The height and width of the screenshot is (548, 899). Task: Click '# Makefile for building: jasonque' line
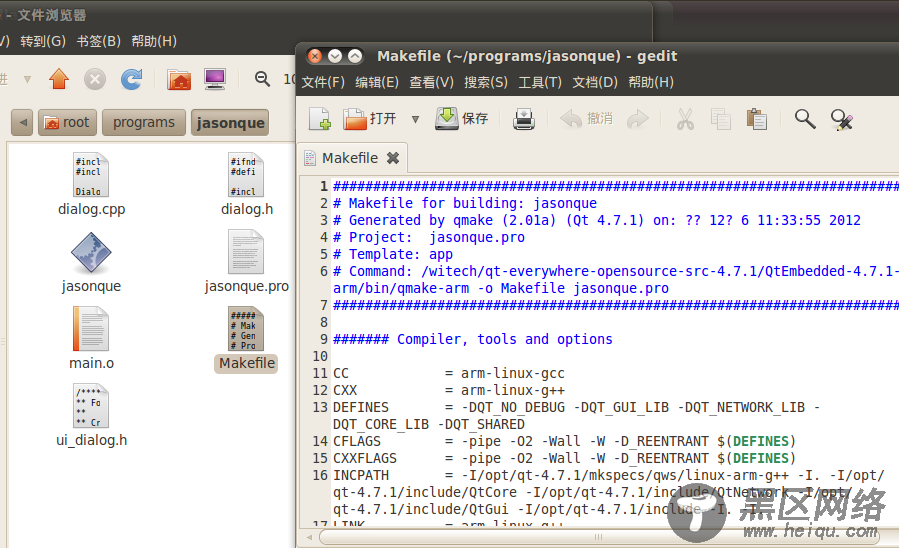coord(465,203)
